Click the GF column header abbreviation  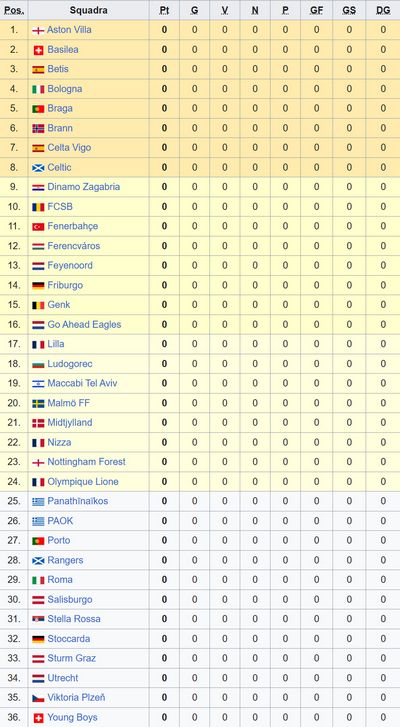(x=317, y=10)
